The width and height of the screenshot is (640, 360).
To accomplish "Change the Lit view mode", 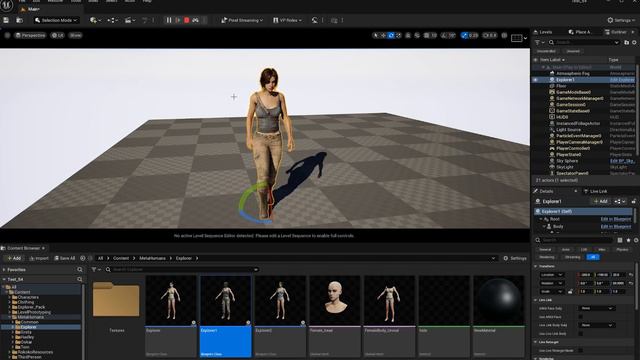I will tap(58, 35).
